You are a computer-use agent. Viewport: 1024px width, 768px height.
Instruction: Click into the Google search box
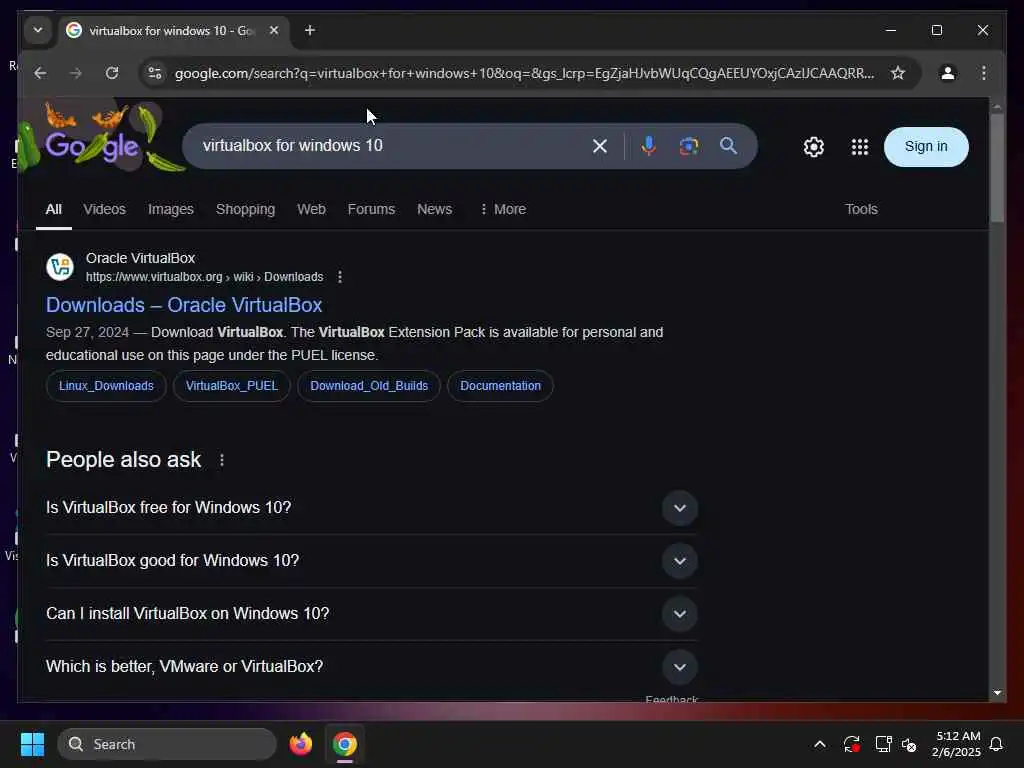pos(392,146)
